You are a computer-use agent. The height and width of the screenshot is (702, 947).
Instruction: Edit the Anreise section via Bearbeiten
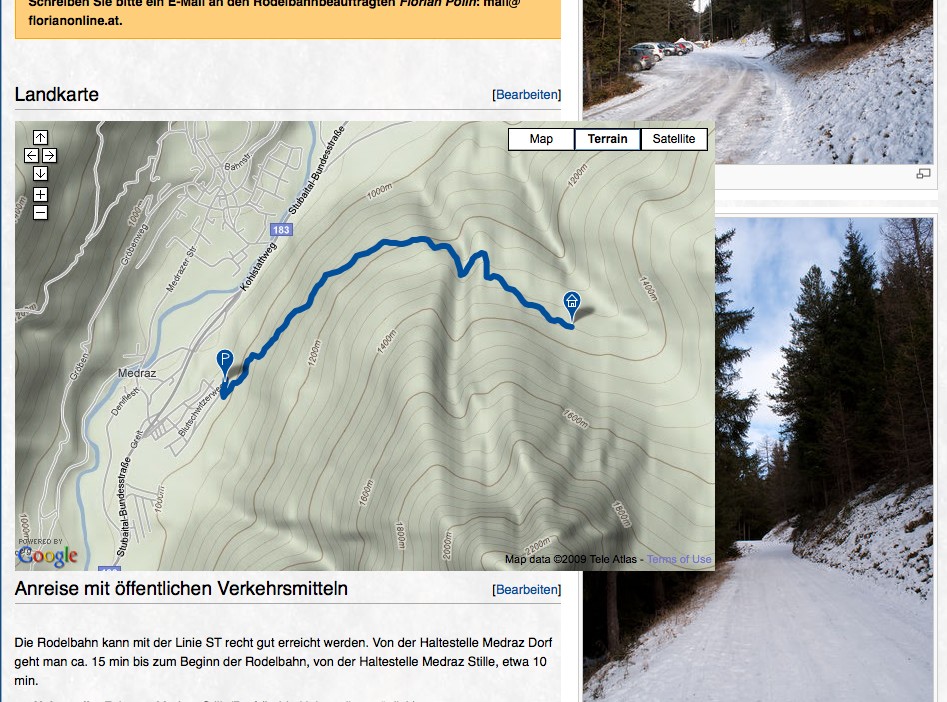(x=527, y=590)
